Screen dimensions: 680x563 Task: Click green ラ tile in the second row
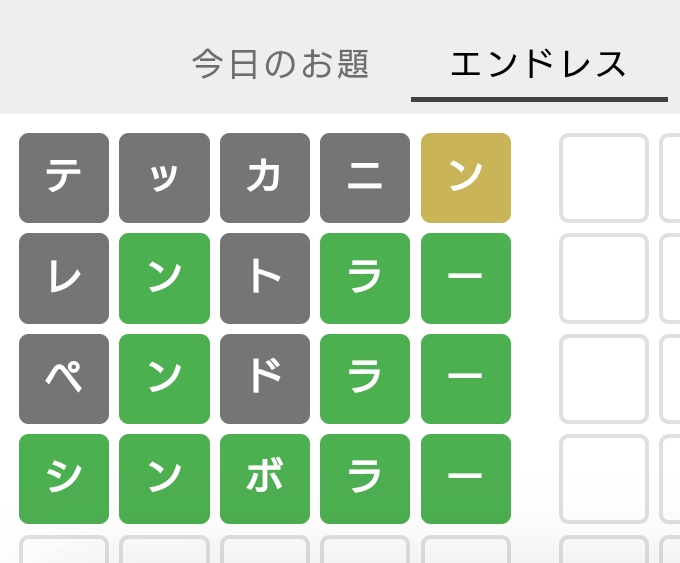point(365,278)
